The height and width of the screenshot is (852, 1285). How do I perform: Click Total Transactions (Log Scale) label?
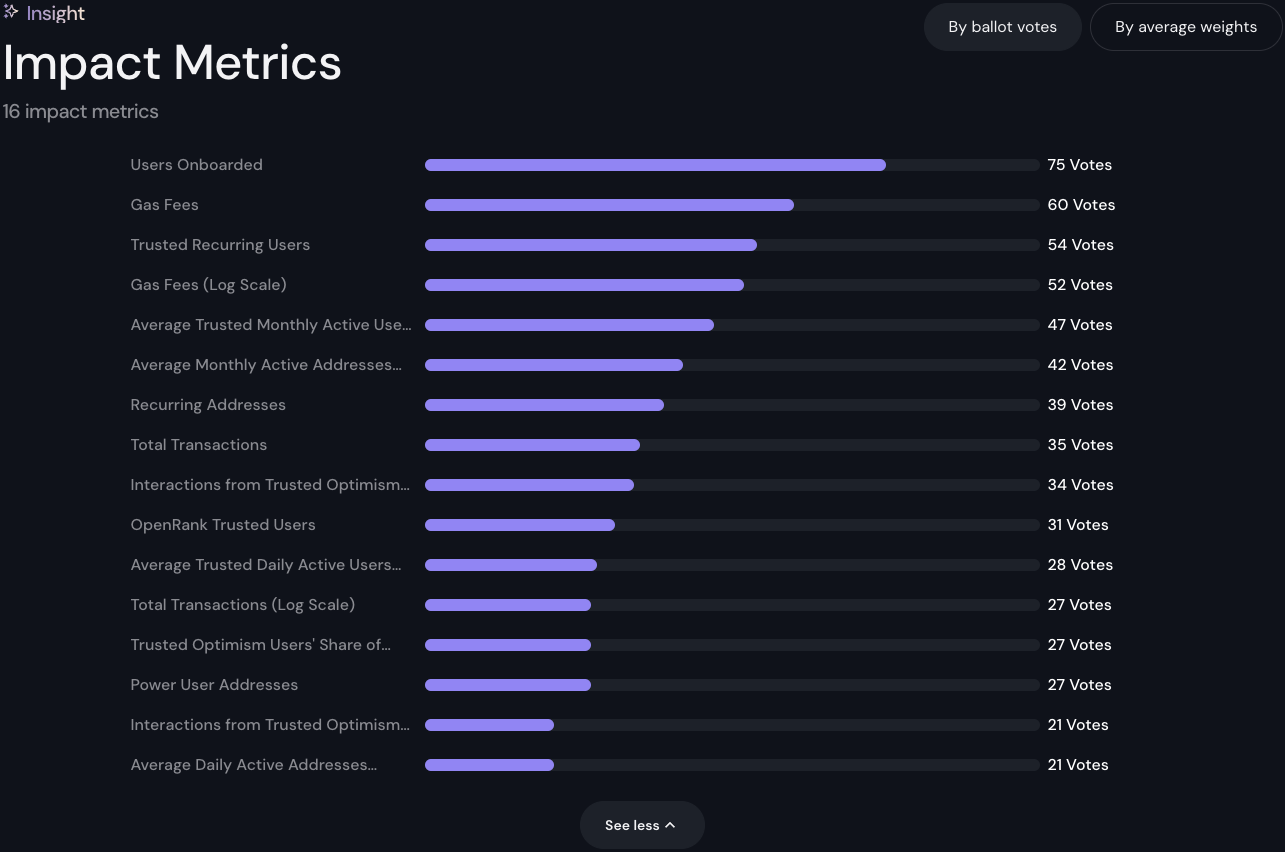point(242,605)
